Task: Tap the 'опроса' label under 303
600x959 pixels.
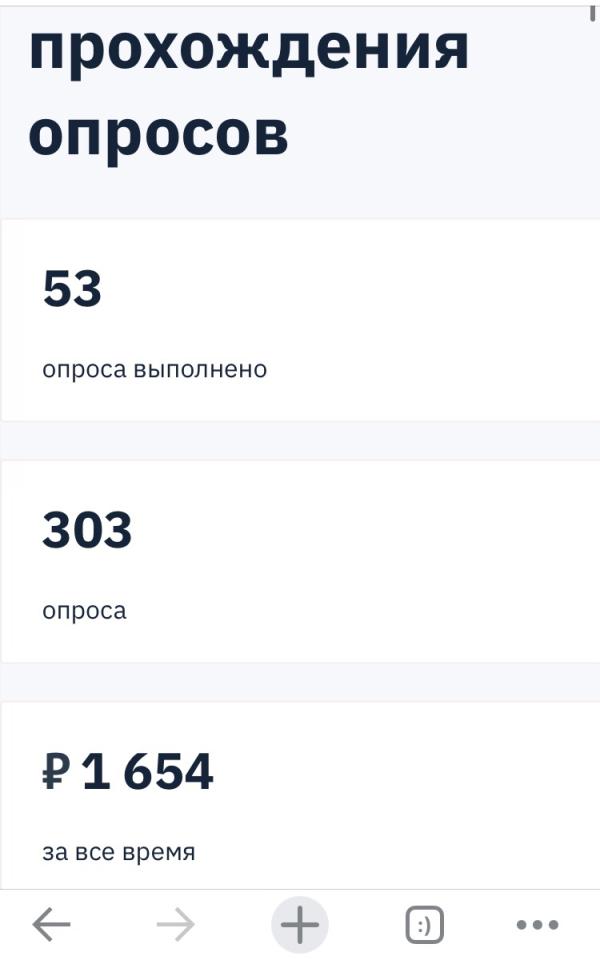Action: 84,611
